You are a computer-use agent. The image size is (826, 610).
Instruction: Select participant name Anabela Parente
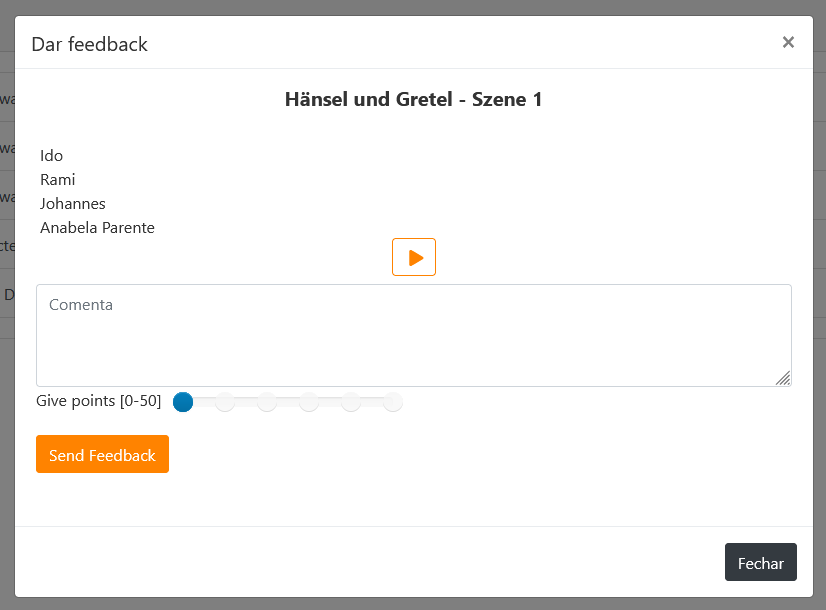pyautogui.click(x=97, y=228)
